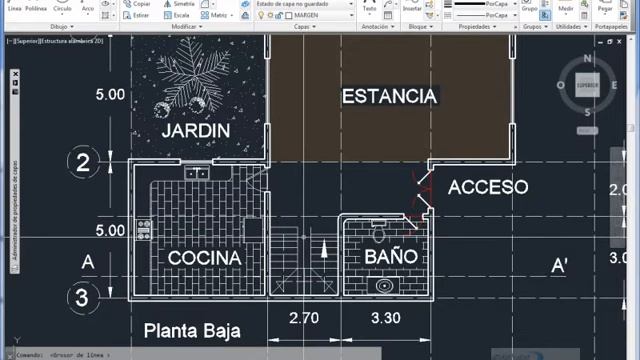Click the table icon in Anotación panel
The image size is (640, 360).
click(x=388, y=16)
